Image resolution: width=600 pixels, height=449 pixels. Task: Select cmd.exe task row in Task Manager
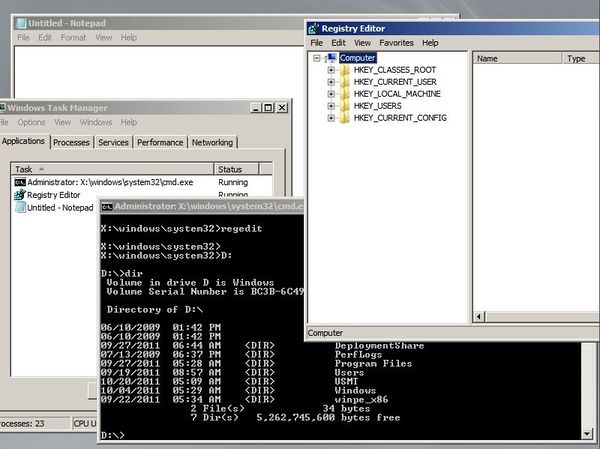142,182
